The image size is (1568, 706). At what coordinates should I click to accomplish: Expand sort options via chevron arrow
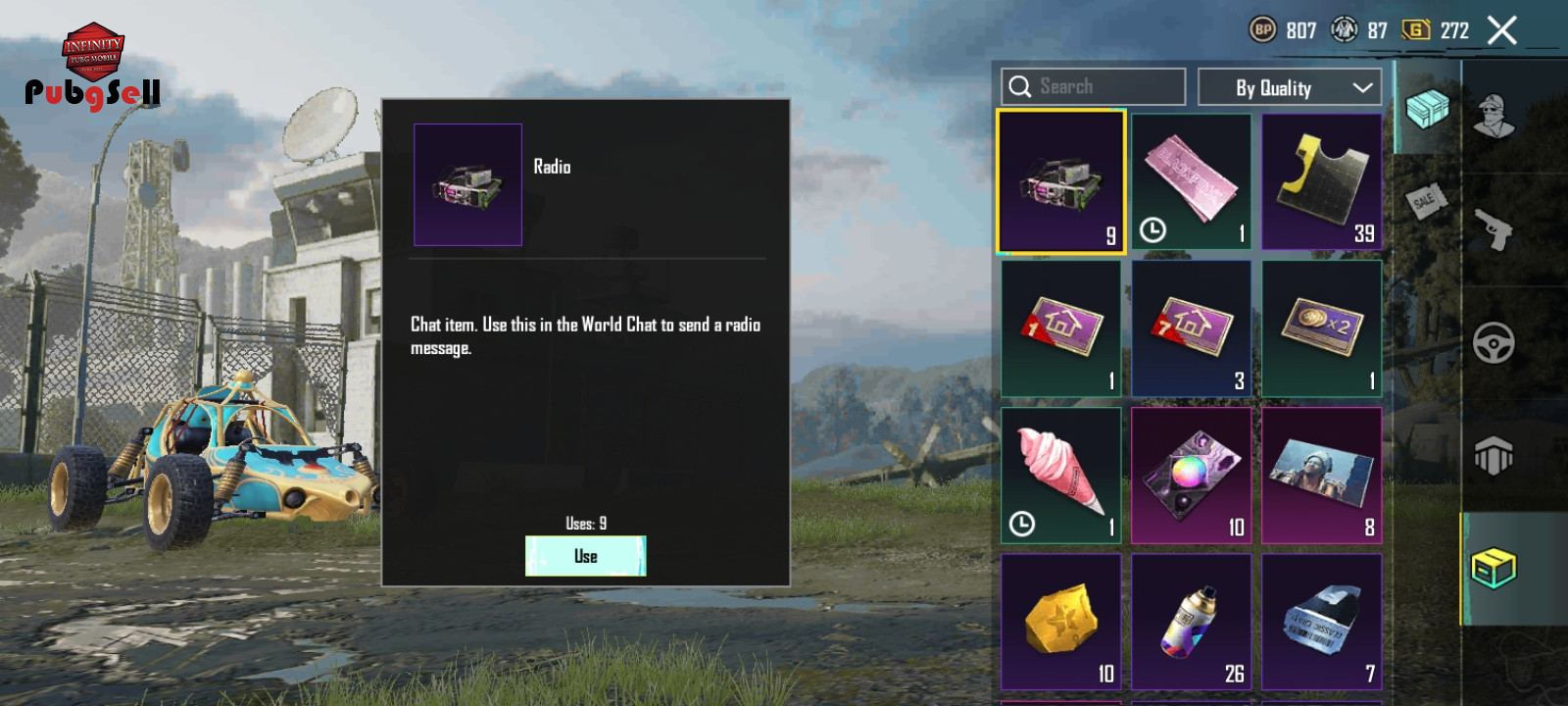point(1362,87)
